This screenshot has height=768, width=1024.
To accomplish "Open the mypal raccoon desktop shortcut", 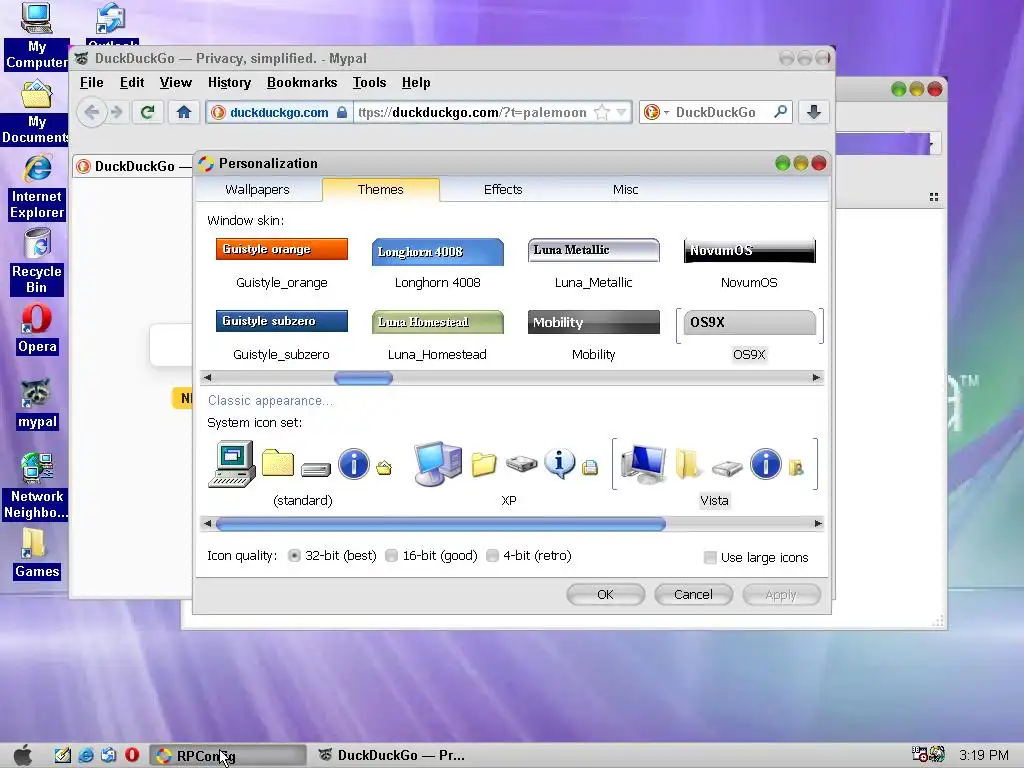I will (37, 404).
